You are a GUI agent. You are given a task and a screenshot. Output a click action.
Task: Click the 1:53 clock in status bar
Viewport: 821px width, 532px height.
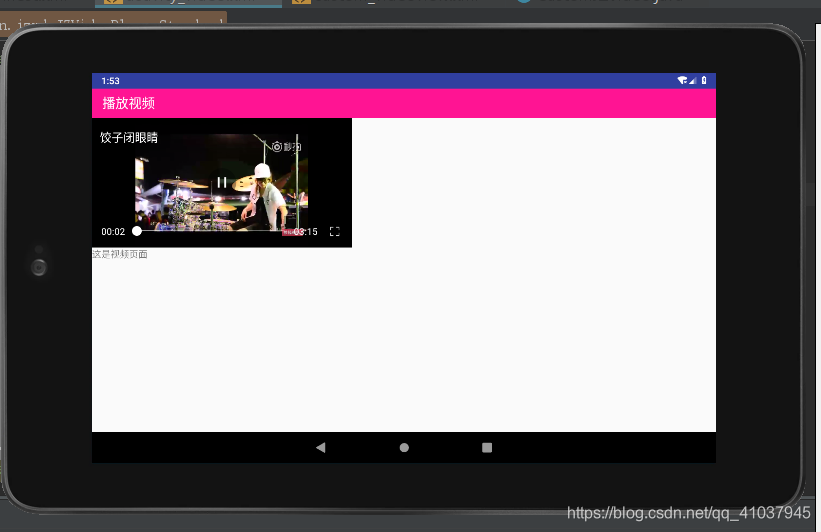tap(110, 81)
